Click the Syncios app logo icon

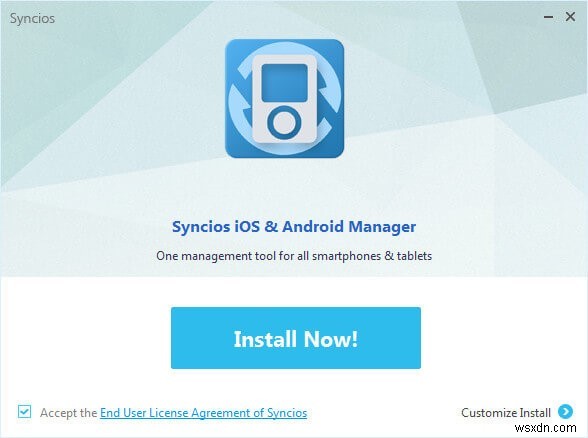coord(285,99)
